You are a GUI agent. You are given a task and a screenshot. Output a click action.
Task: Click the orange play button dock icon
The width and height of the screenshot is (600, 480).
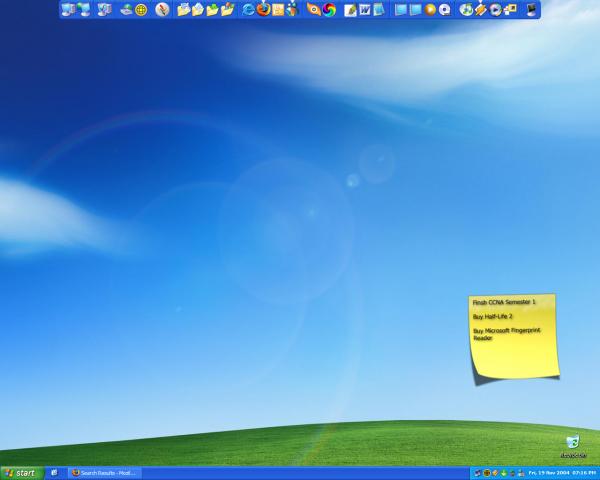tap(430, 10)
